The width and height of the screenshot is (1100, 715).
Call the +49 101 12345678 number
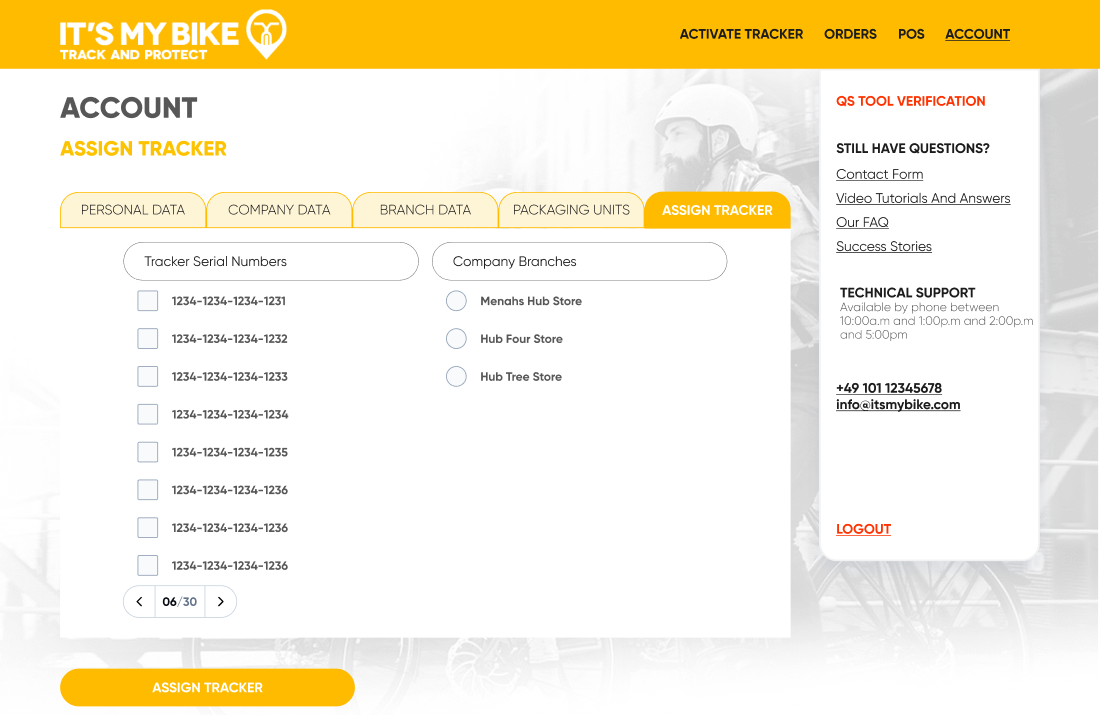888,388
